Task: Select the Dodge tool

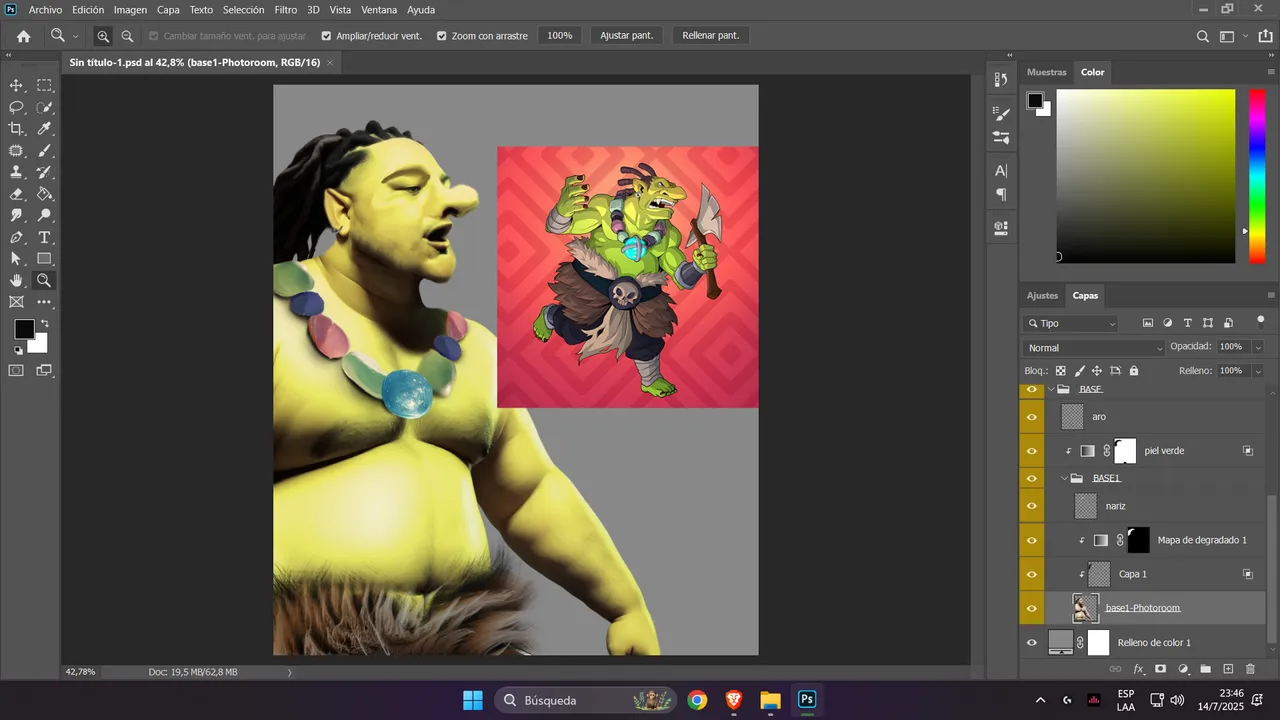Action: point(45,216)
